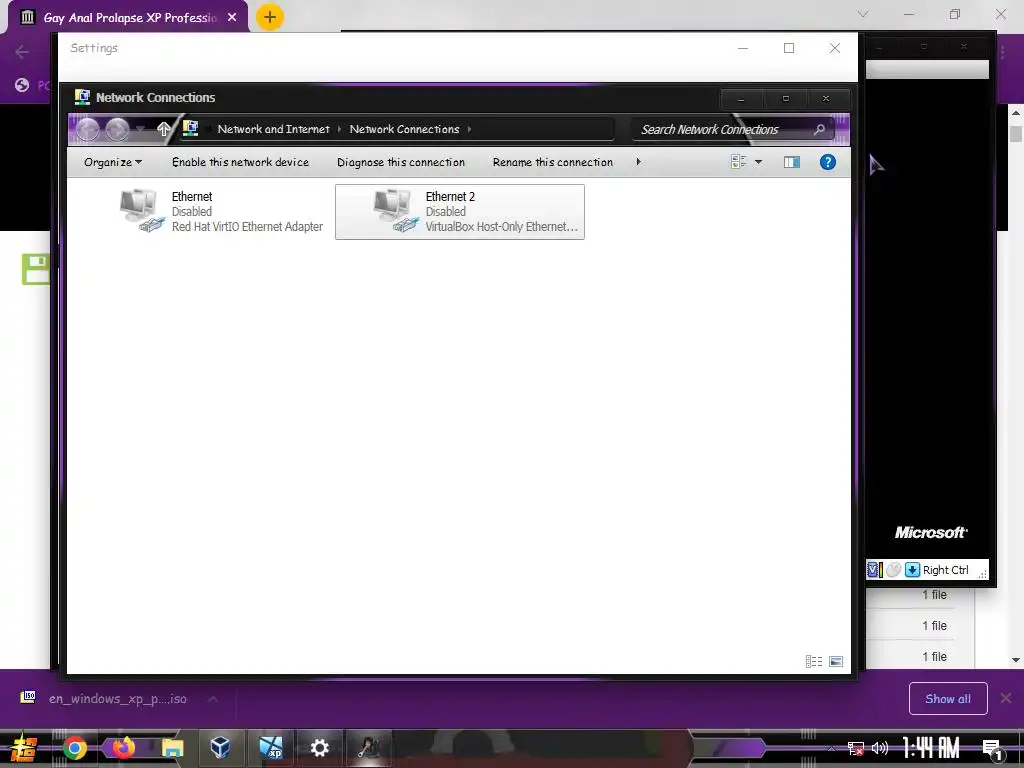Go forward in Network Connections window
This screenshot has width=1024, height=768.
pyautogui.click(x=117, y=129)
